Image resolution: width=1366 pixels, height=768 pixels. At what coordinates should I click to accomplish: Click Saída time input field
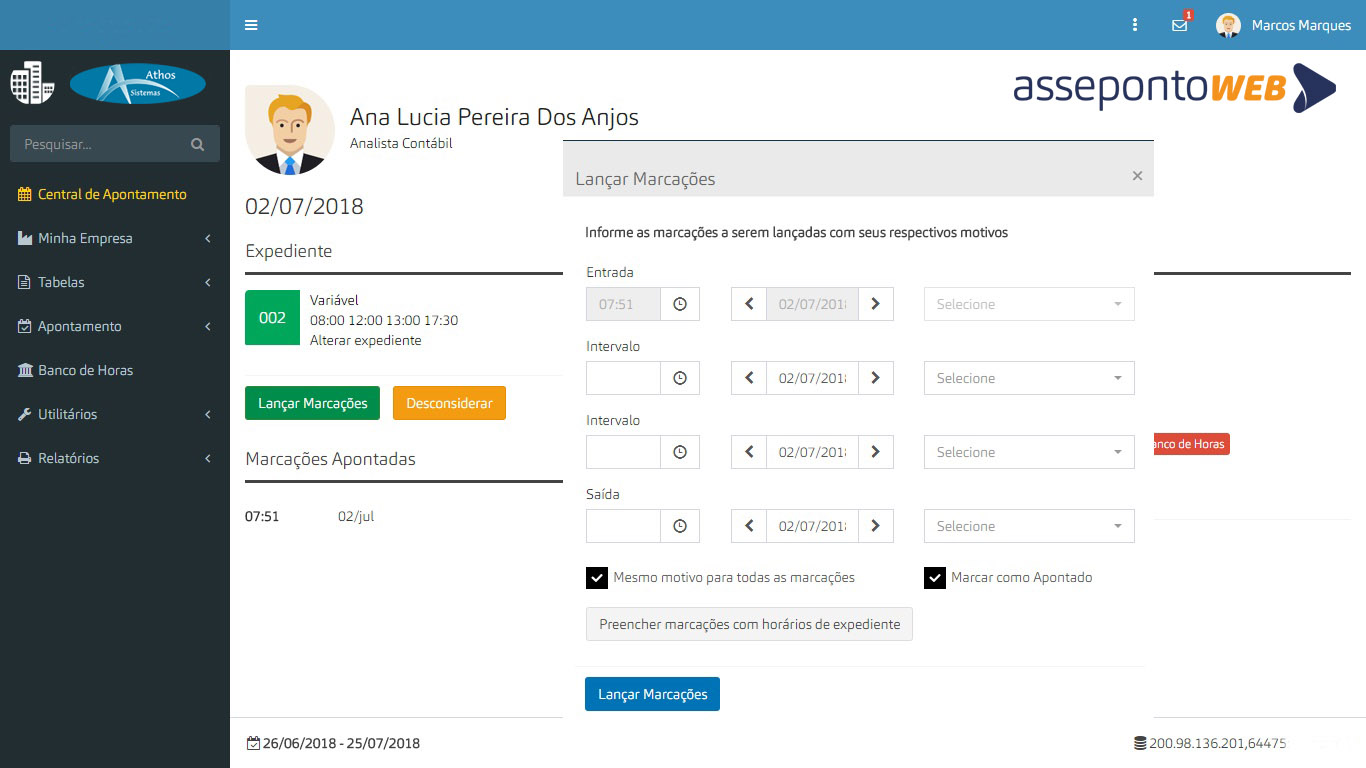pos(623,526)
